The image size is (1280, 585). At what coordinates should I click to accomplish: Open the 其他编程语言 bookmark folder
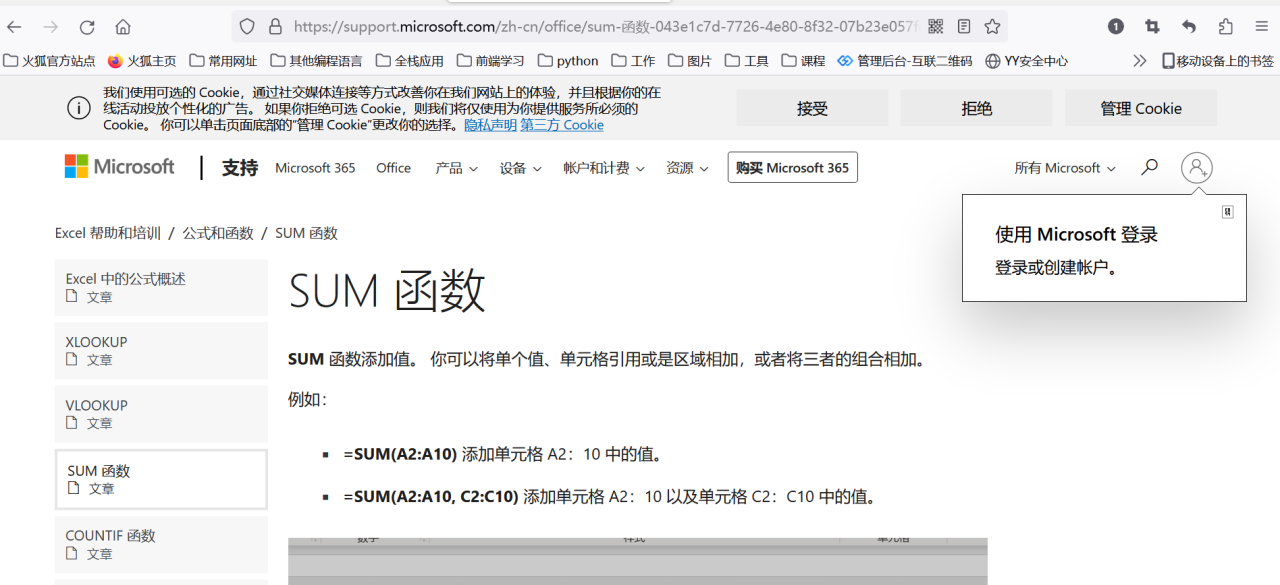pyautogui.click(x=316, y=61)
